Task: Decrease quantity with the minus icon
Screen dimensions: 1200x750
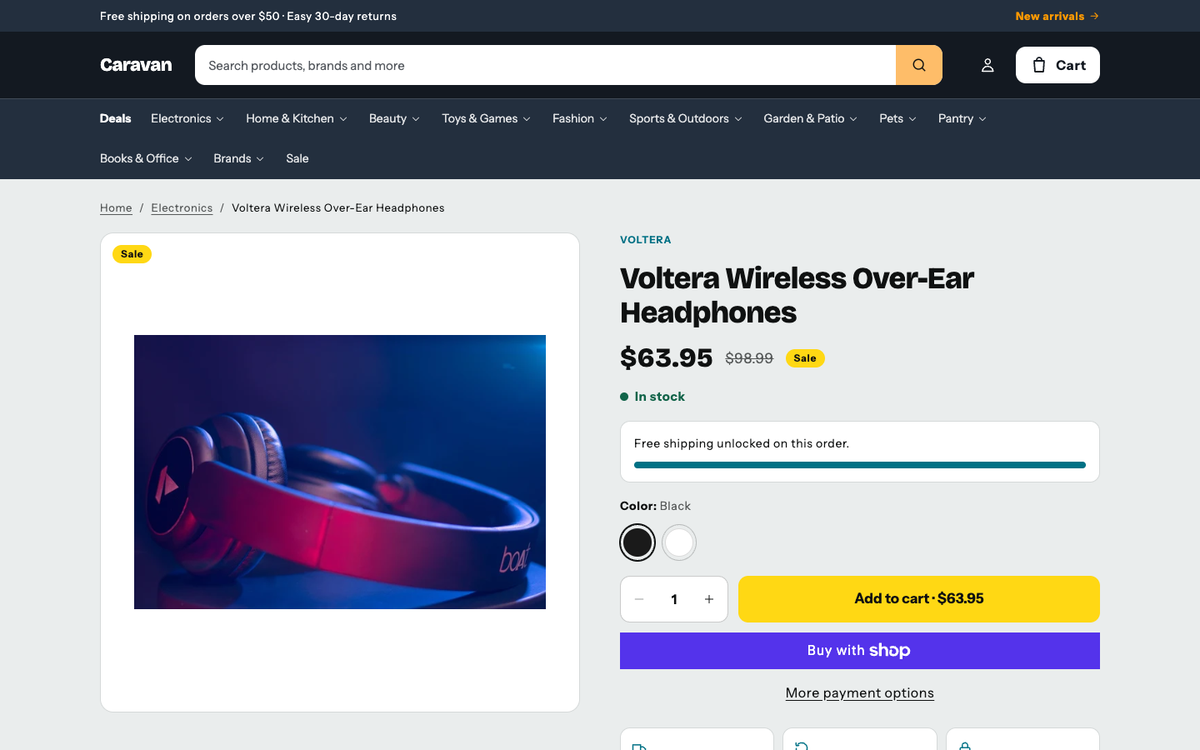Action: tap(639, 599)
